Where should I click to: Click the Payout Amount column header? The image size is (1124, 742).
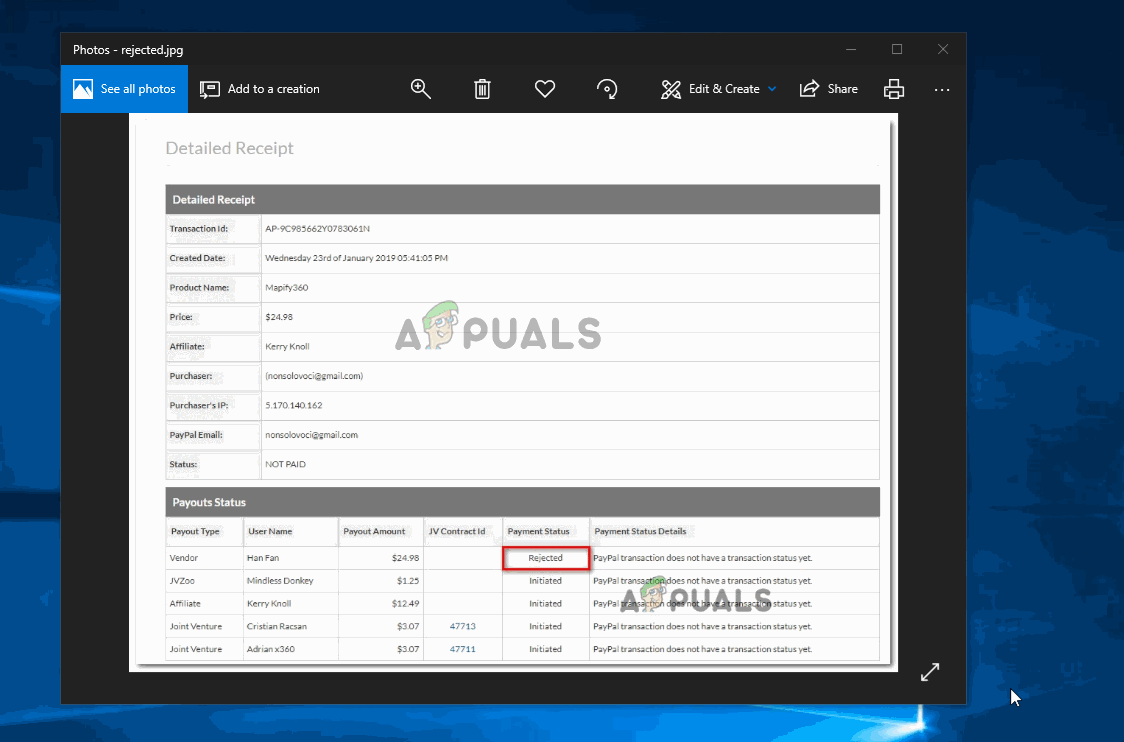[374, 531]
